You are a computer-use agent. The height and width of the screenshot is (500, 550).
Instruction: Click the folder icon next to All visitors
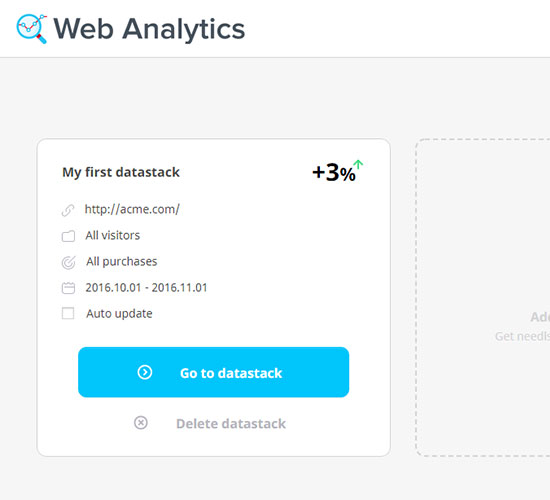pyautogui.click(x=68, y=236)
